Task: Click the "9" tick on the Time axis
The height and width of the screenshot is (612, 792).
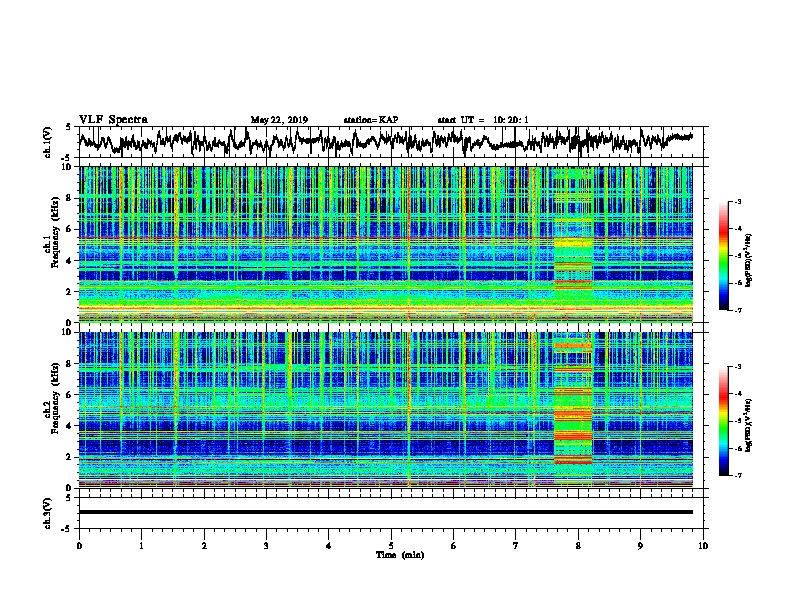Action: [x=640, y=546]
